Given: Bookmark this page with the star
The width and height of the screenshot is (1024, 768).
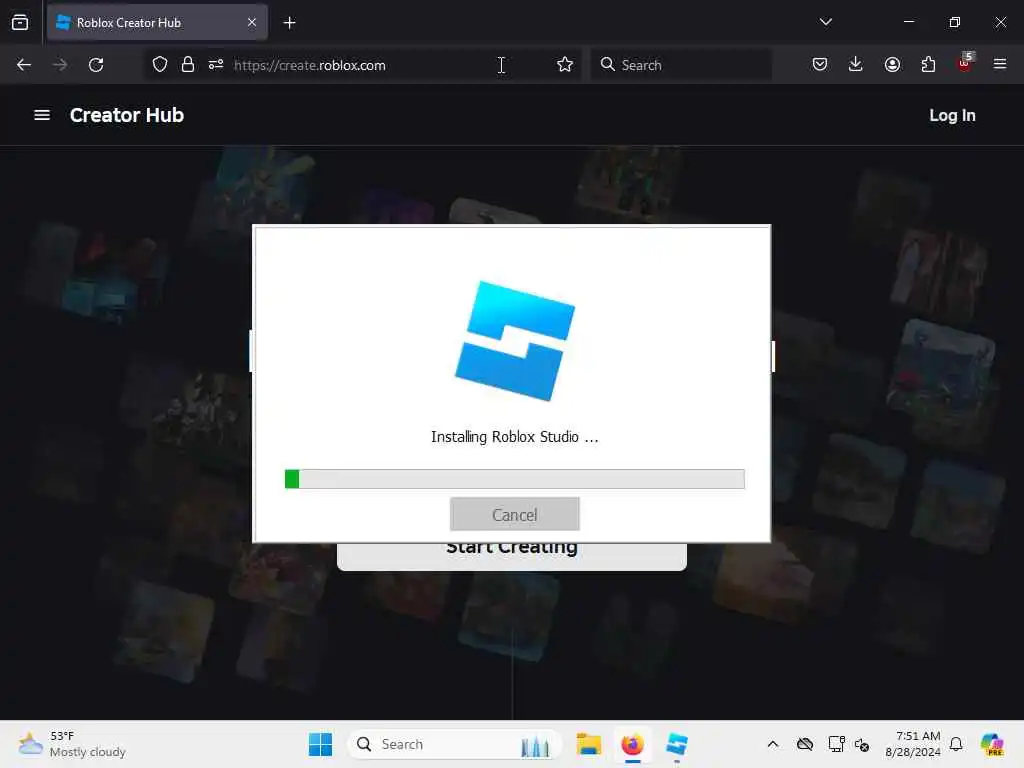Looking at the screenshot, I should coord(565,65).
